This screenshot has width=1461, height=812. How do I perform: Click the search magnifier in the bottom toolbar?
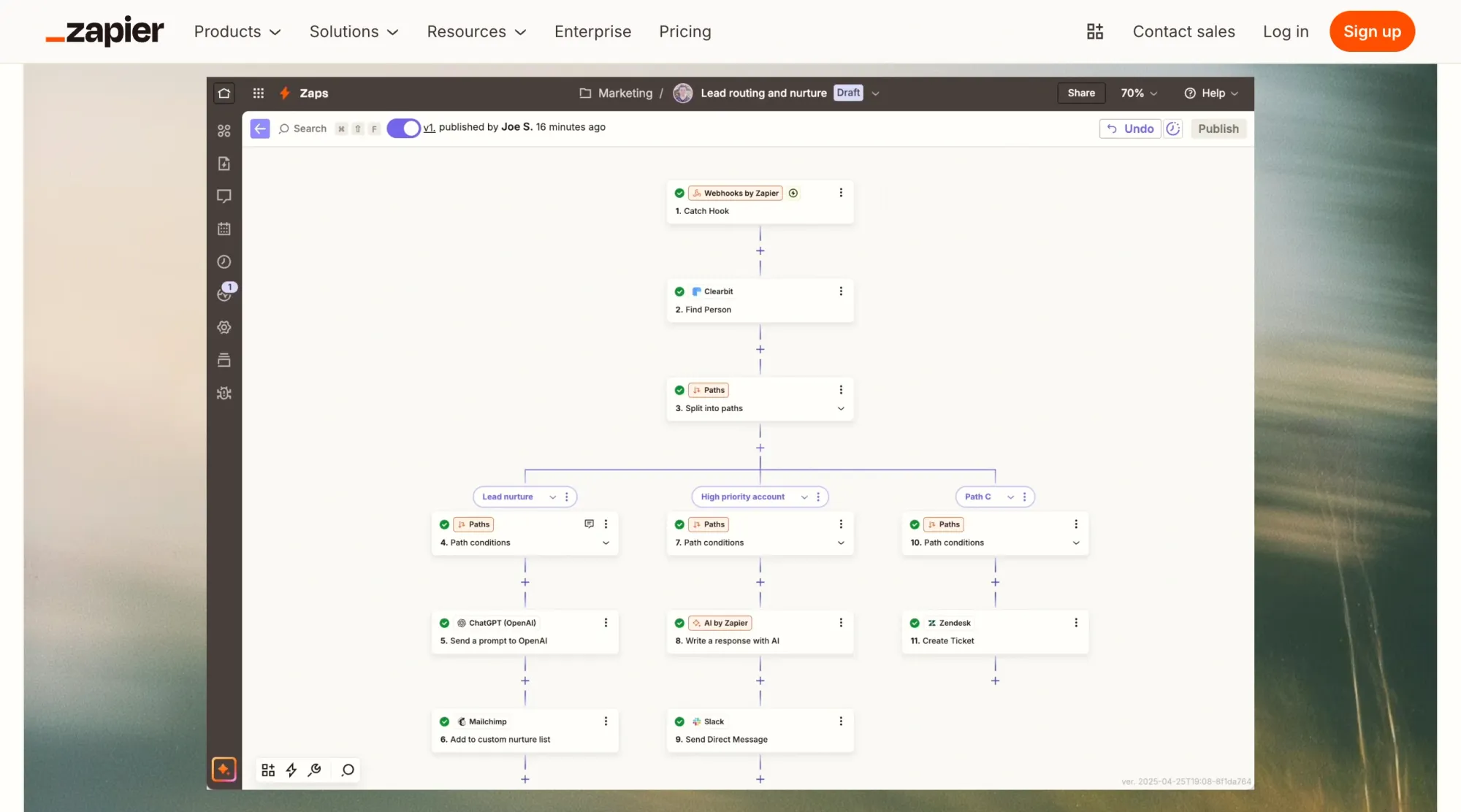[x=348, y=770]
